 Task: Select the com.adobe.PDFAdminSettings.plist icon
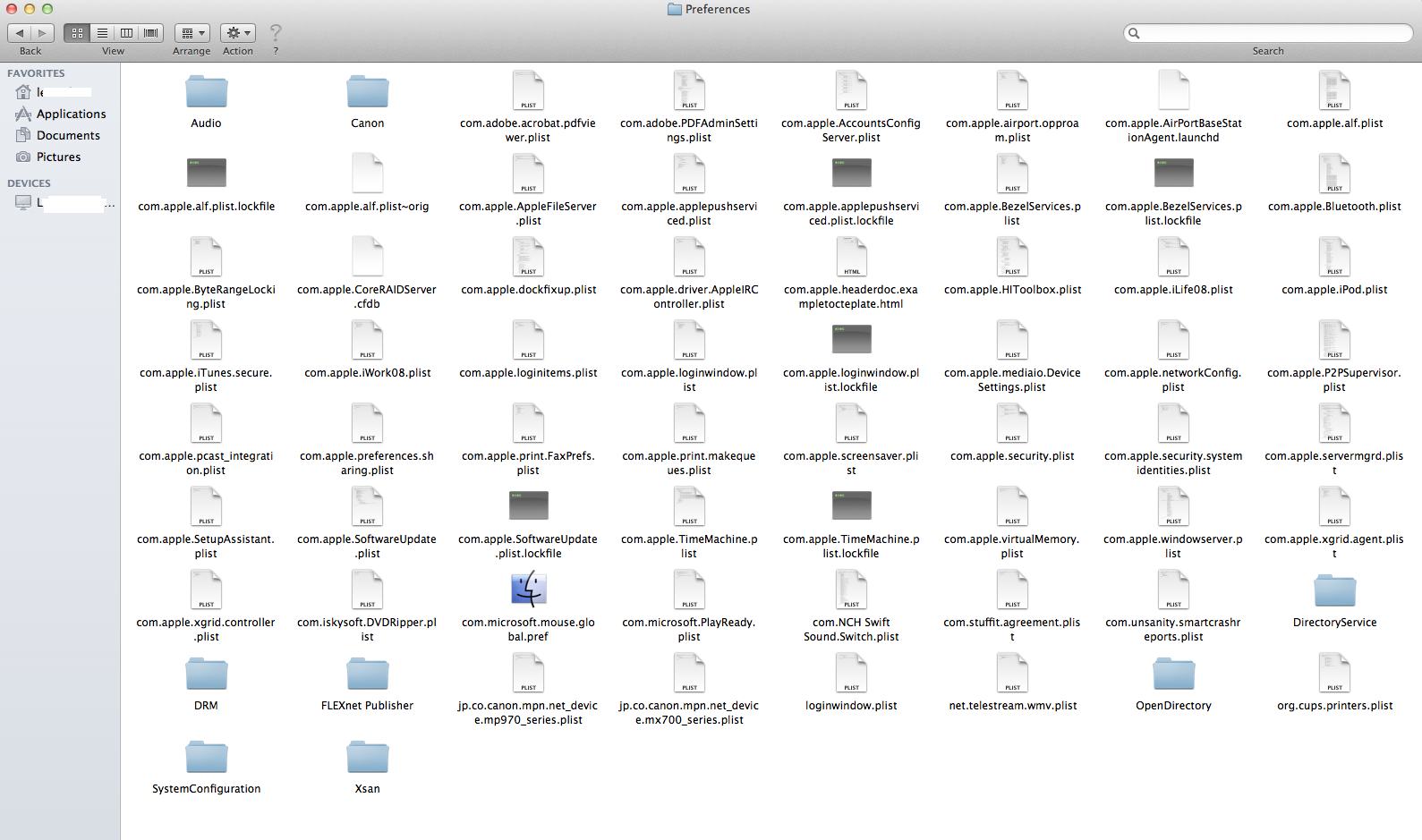tap(689, 90)
